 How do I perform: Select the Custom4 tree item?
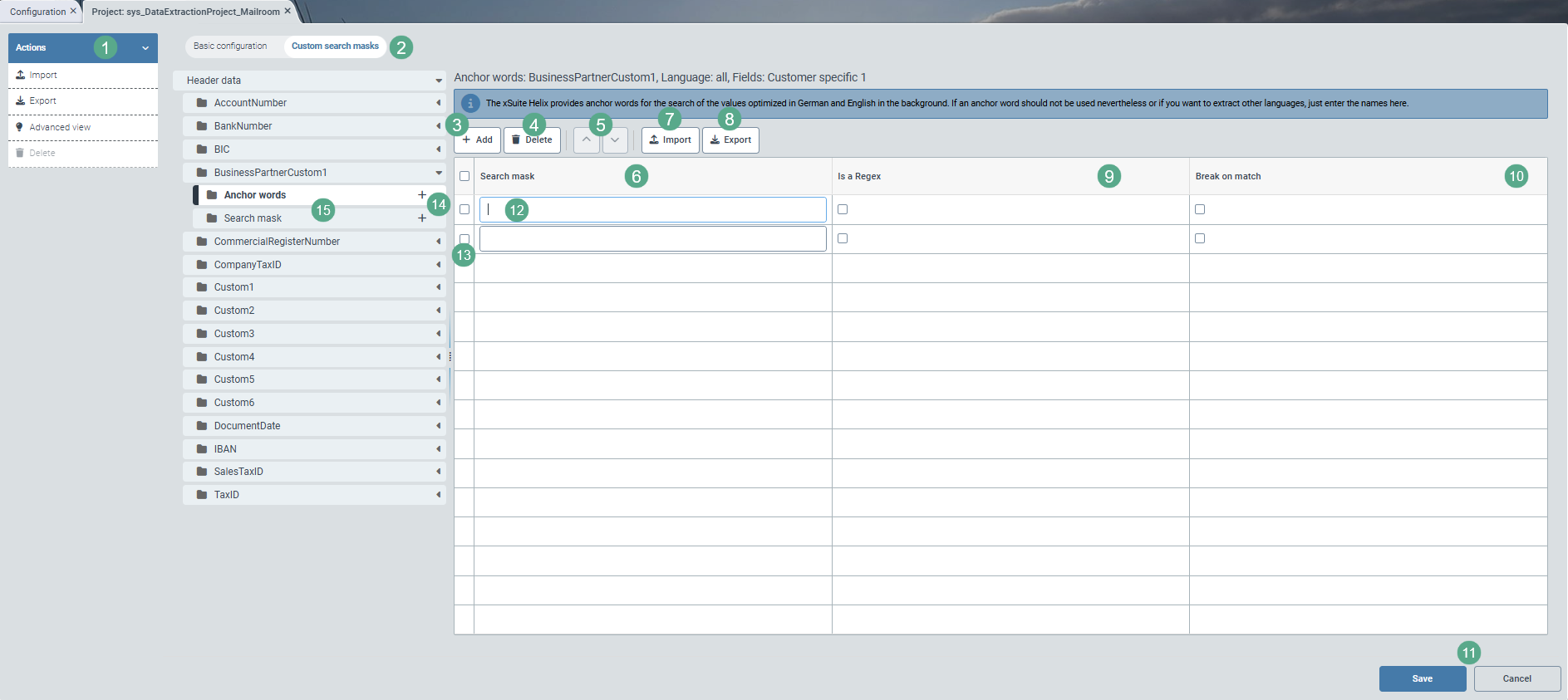tap(314, 357)
